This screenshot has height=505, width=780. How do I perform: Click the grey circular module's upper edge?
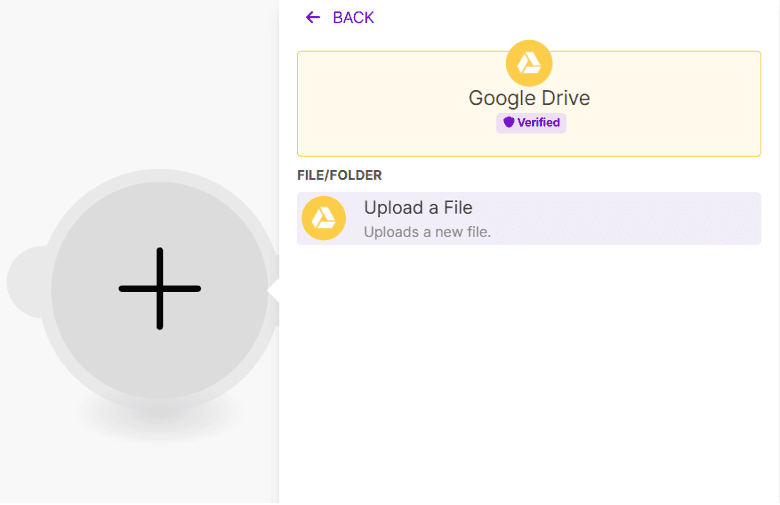160,177
